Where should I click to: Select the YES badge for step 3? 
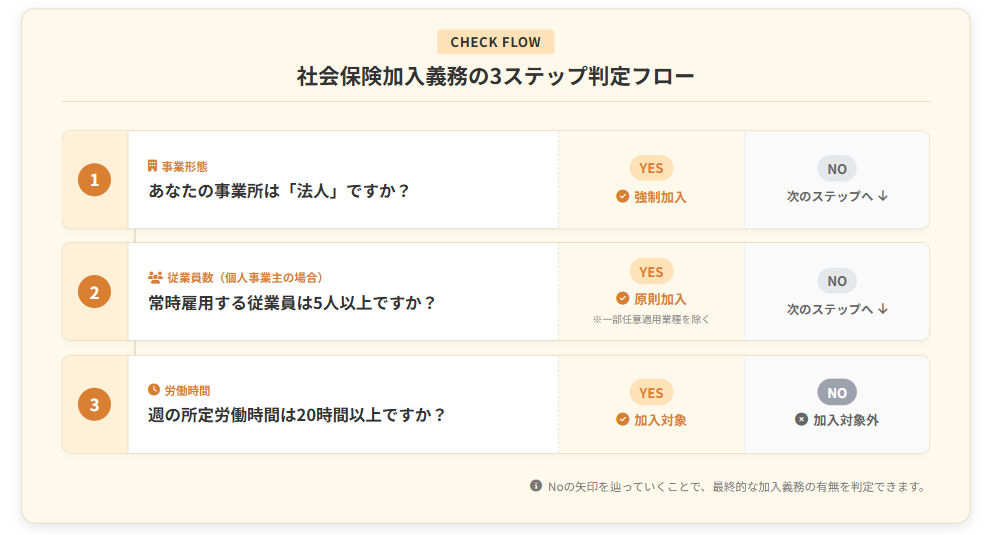tap(651, 393)
